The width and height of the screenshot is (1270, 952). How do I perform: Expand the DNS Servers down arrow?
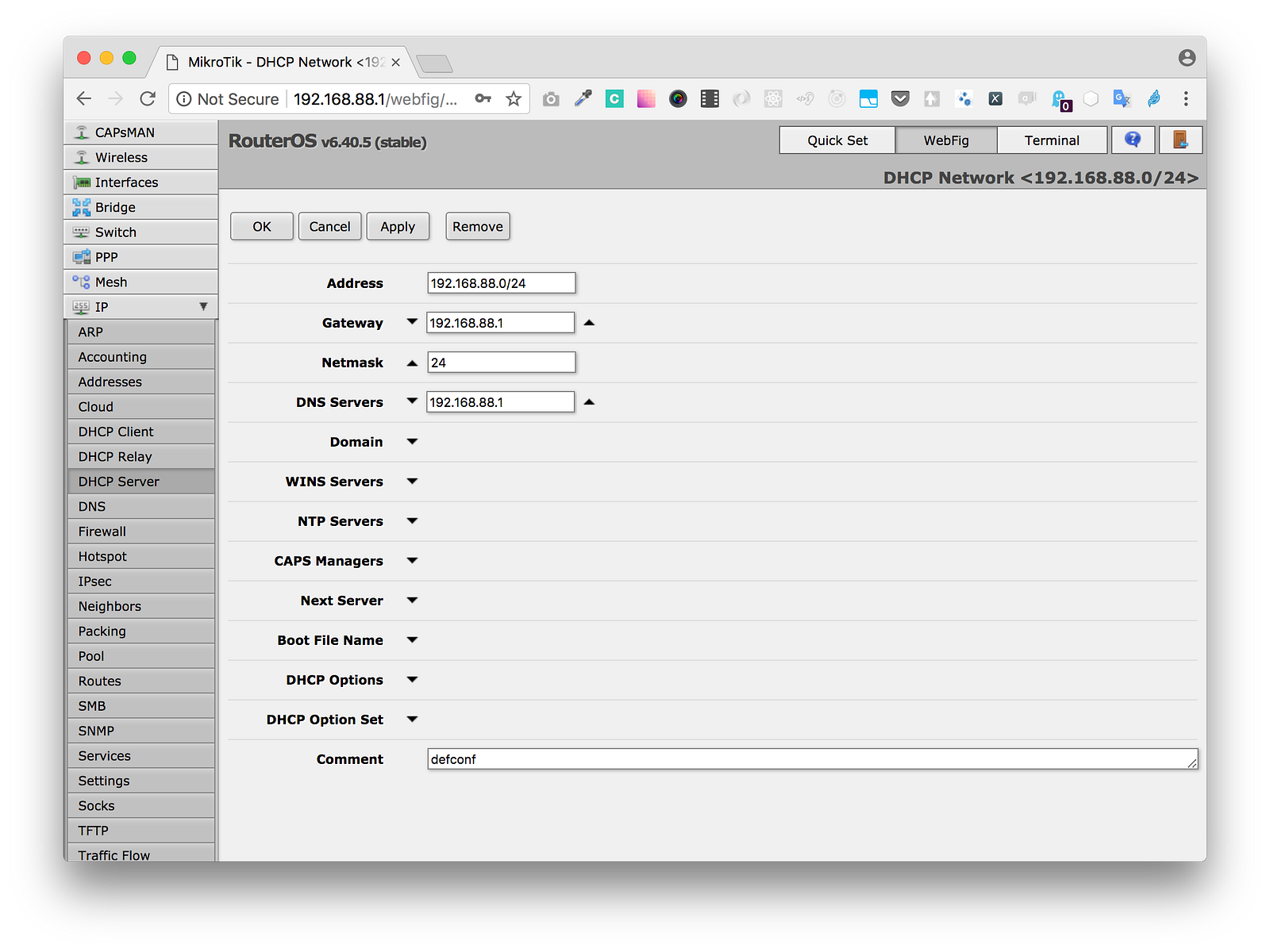(x=412, y=401)
